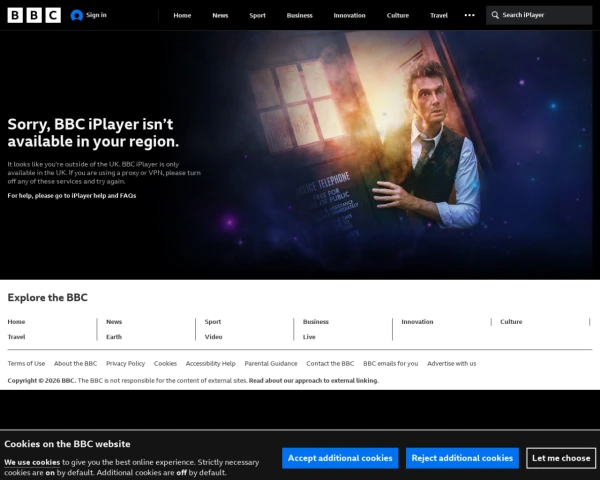Click Accept additional cookies button
600x480 pixels.
coord(340,458)
